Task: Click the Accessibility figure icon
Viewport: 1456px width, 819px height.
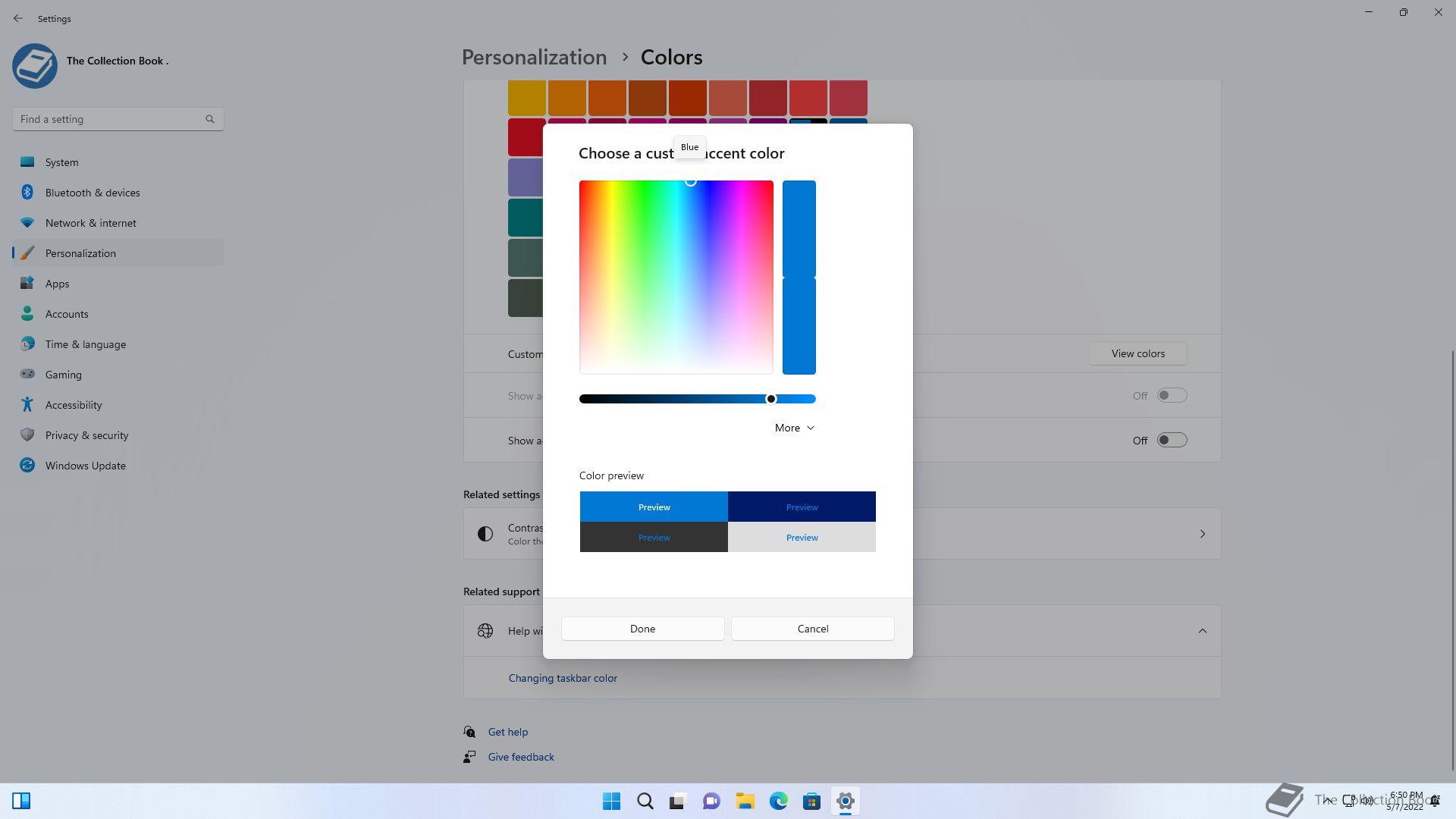Action: 27,404
